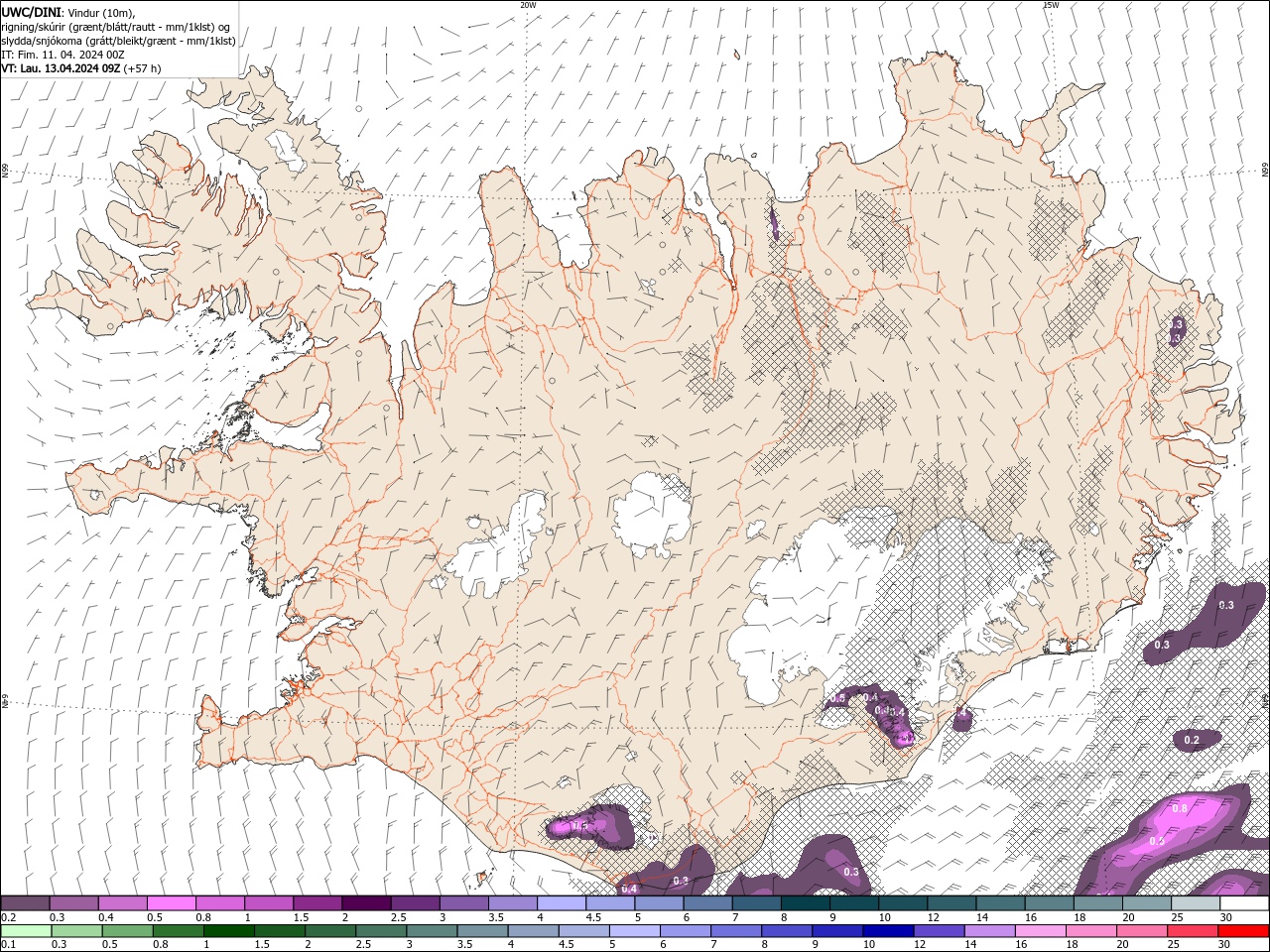Screen dimensions: 1270x952
Task: Select the 'IT: Fim. 11. 04. 2024 00Z' line
Action: (62, 55)
